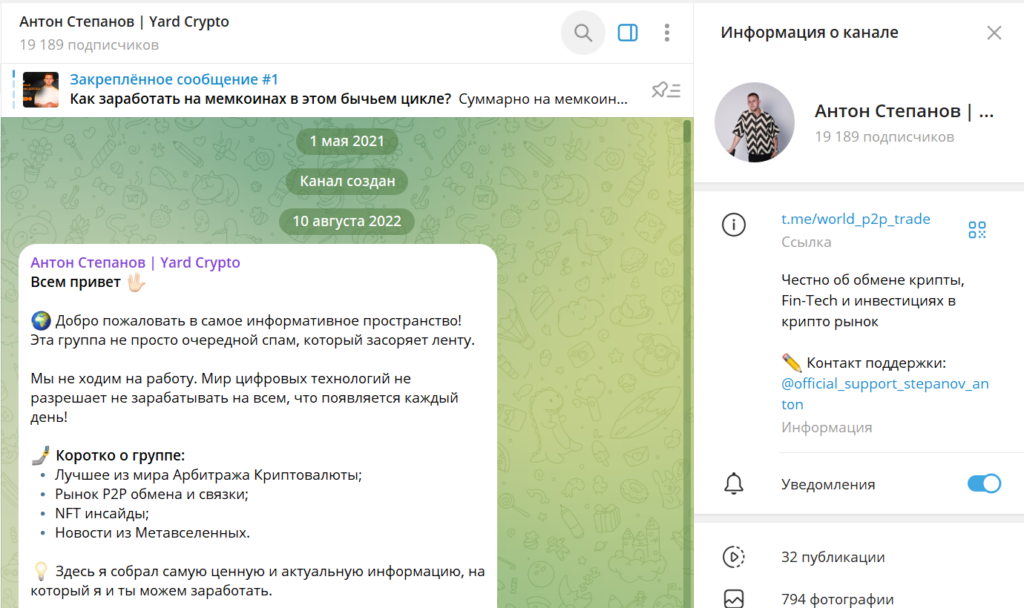Open the search in channel icon
The image size is (1024, 608).
(x=583, y=33)
